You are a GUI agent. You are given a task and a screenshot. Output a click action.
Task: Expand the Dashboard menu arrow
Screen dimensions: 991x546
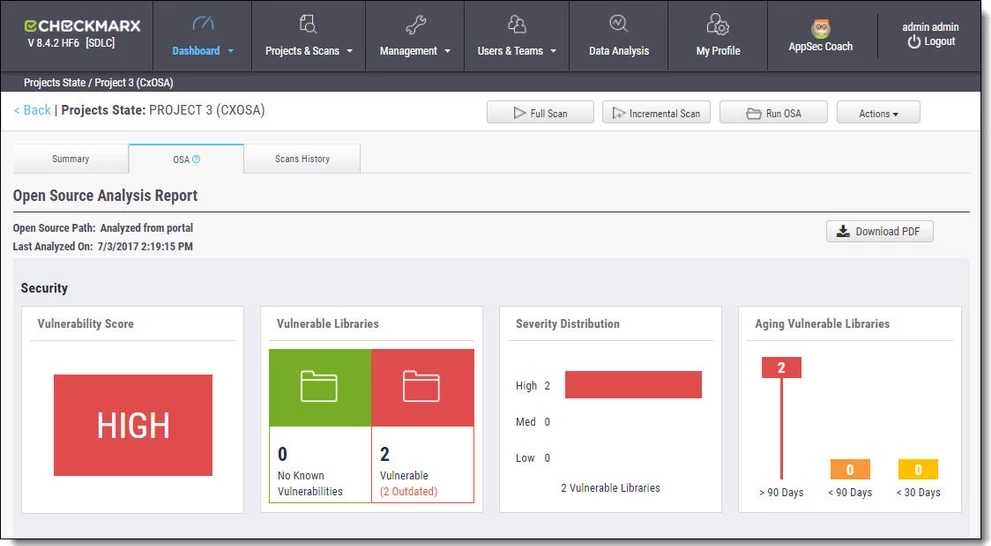click(x=231, y=51)
